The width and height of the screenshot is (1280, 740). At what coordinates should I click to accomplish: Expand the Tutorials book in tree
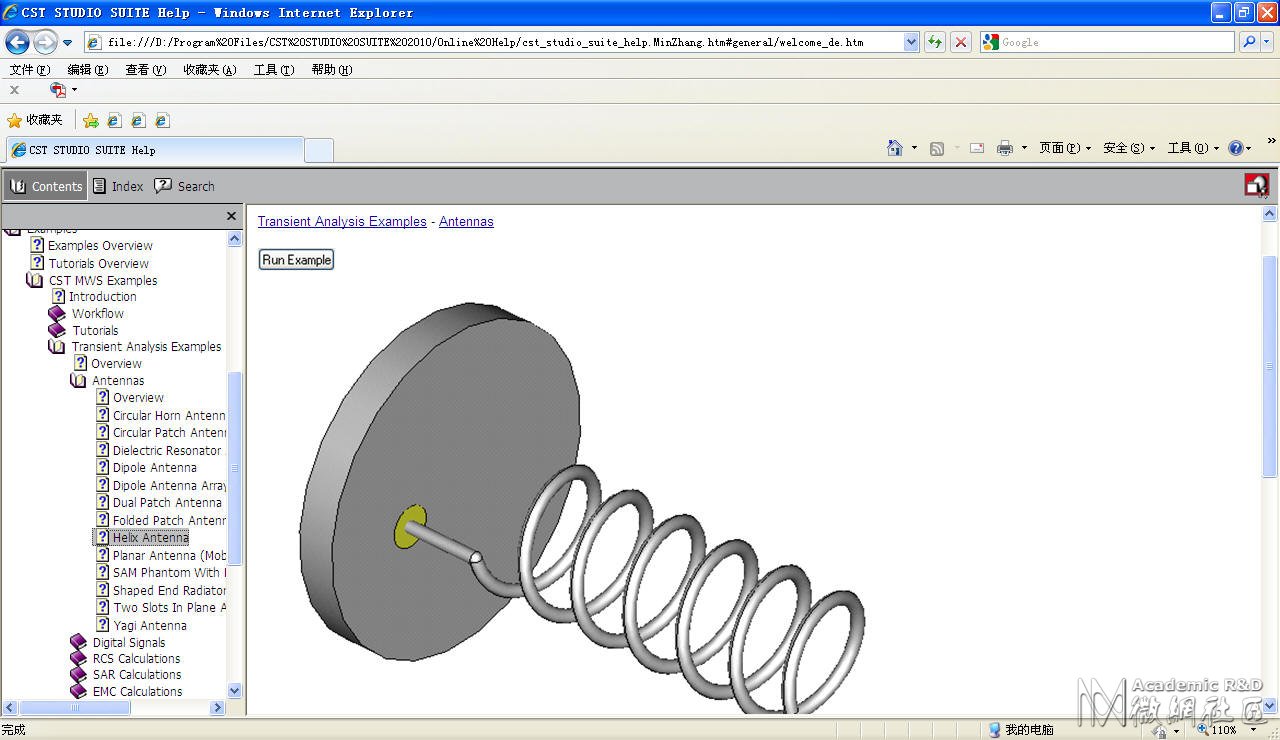pyautogui.click(x=57, y=331)
